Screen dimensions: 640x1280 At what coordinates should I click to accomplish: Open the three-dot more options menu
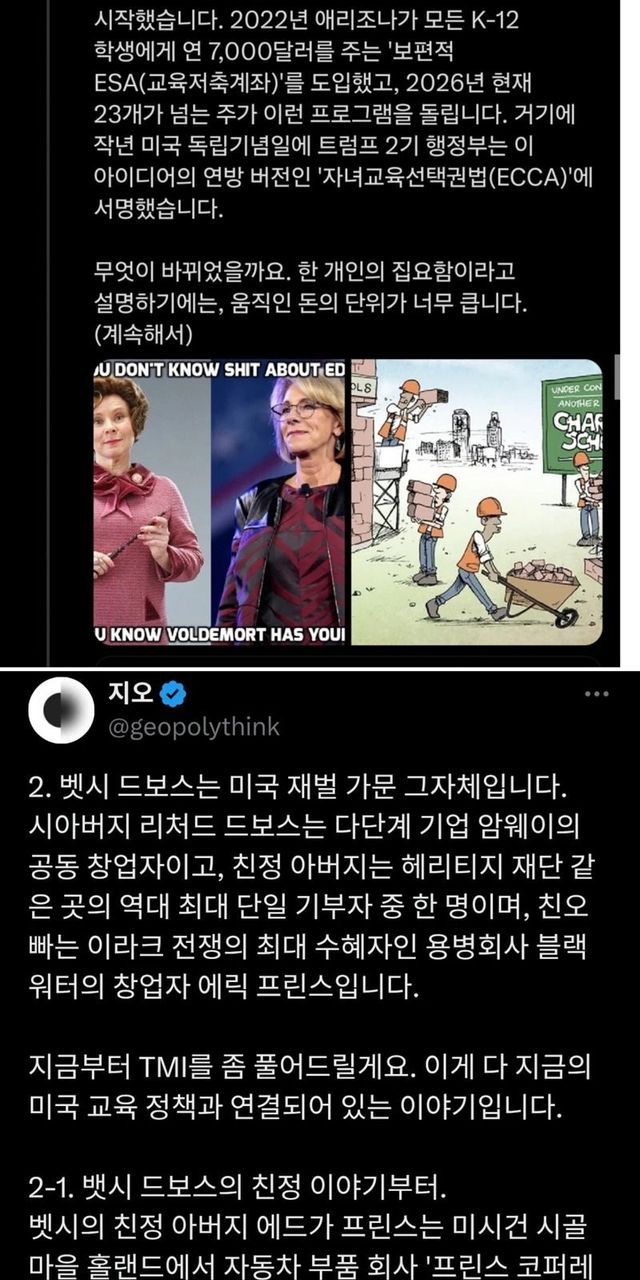pyautogui.click(x=596, y=694)
